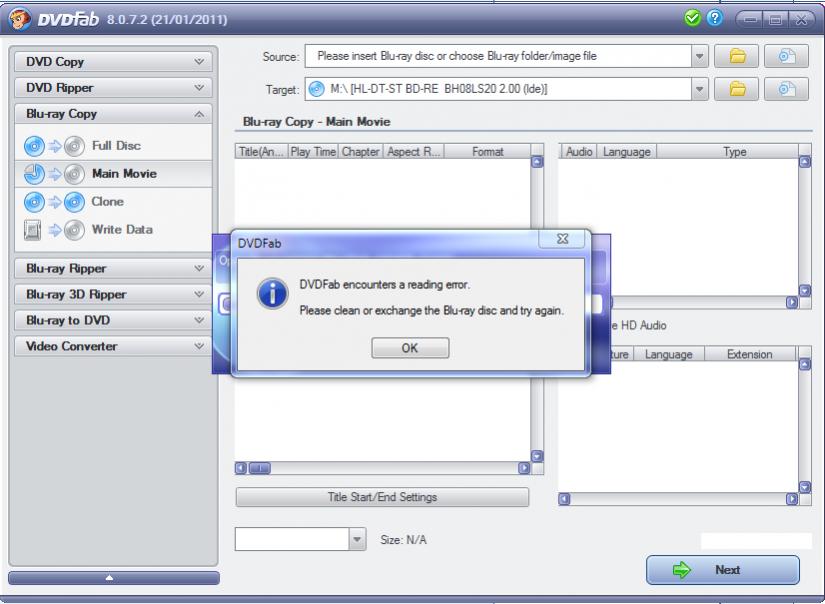
Task: Click the DVDFab mascot logo icon
Action: [x=19, y=19]
